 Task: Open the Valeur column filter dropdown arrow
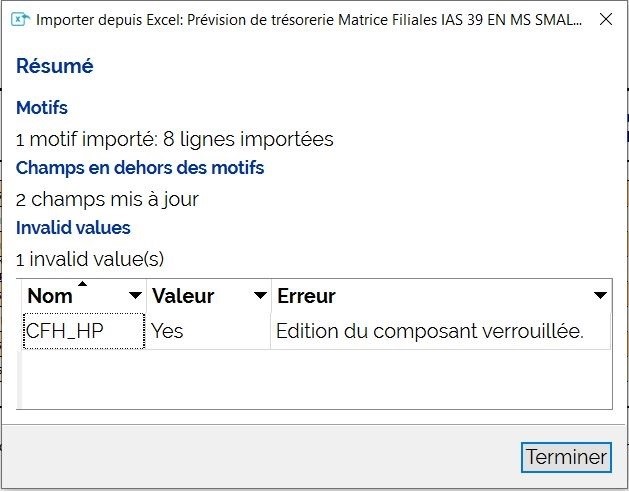(x=260, y=296)
